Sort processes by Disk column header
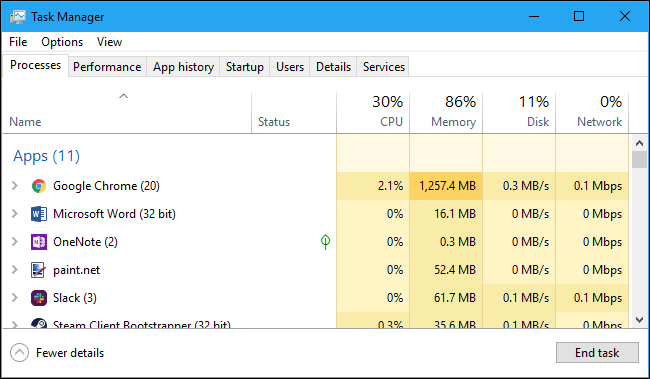Screen dimensions: 650x379 pos(519,112)
